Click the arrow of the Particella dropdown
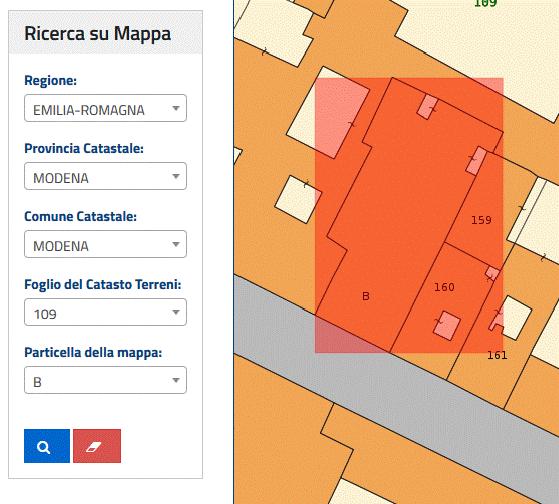Screen dimensions: 559x504 click(x=176, y=380)
